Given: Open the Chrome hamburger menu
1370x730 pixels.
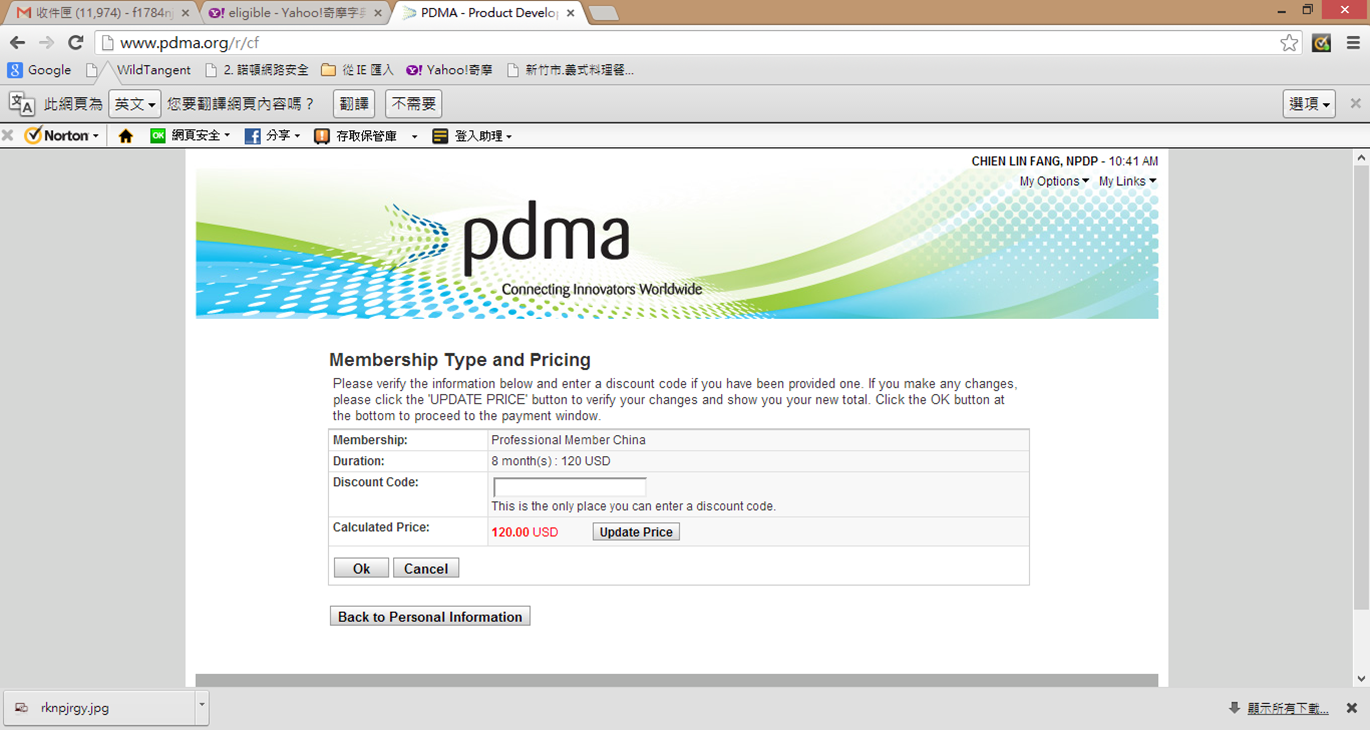Looking at the screenshot, I should (1353, 43).
